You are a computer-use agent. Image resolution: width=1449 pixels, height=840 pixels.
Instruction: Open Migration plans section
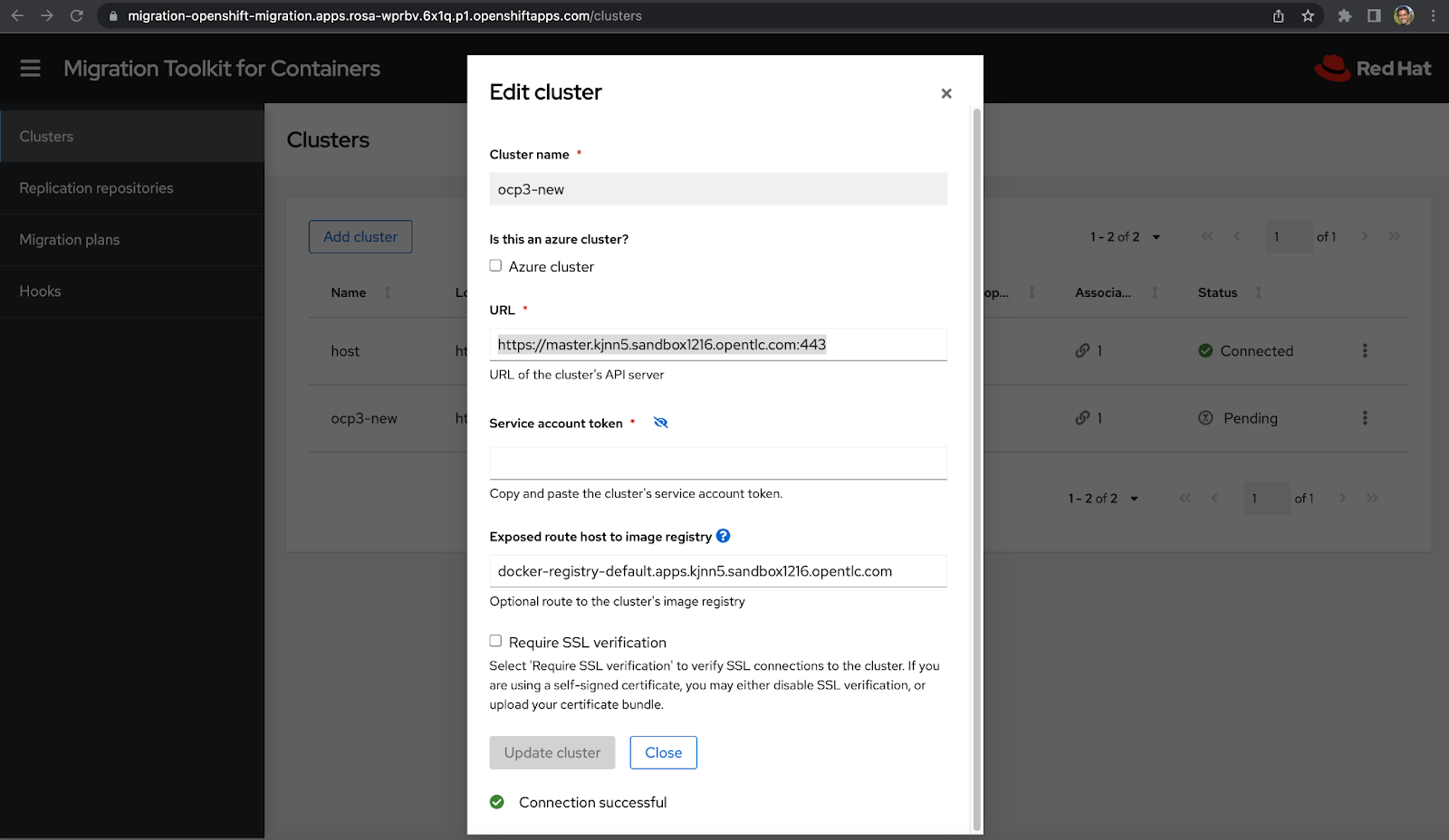[70, 240]
